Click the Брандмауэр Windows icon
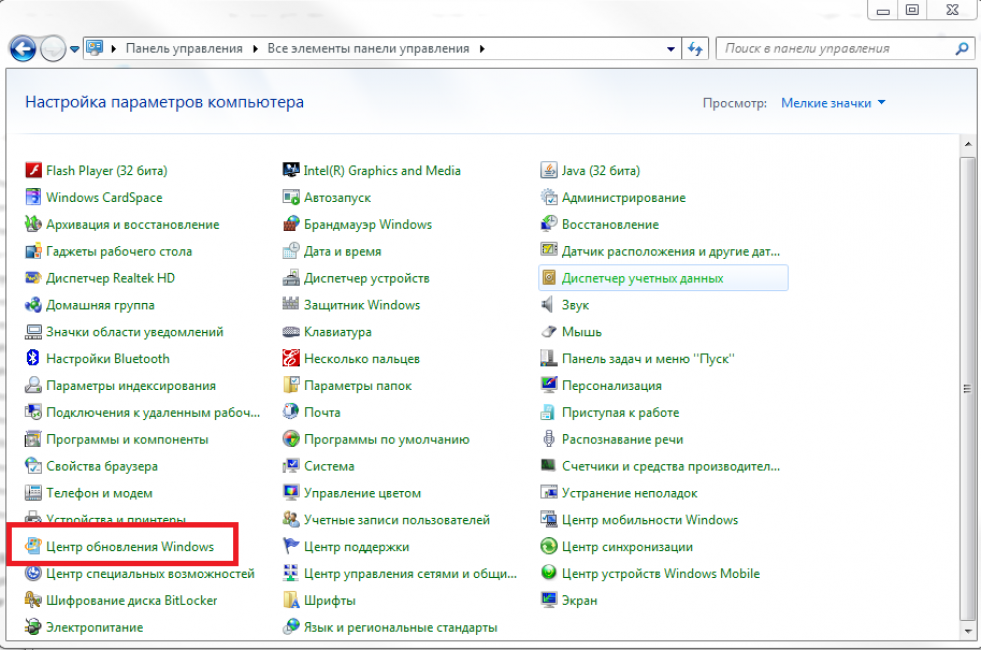Screen dimensions: 981x650 [x=291, y=224]
